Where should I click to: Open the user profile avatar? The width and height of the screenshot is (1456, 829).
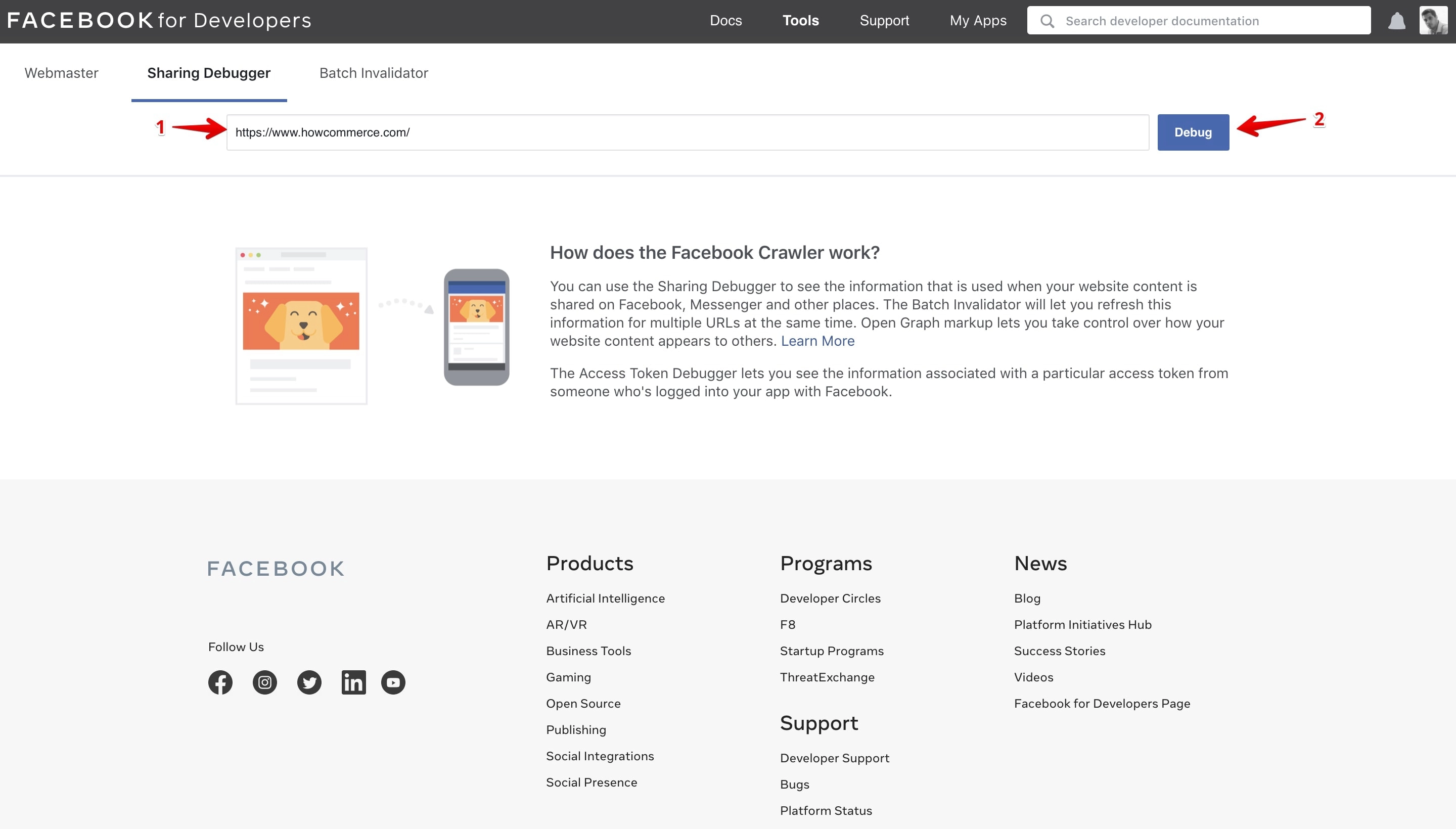(x=1433, y=21)
